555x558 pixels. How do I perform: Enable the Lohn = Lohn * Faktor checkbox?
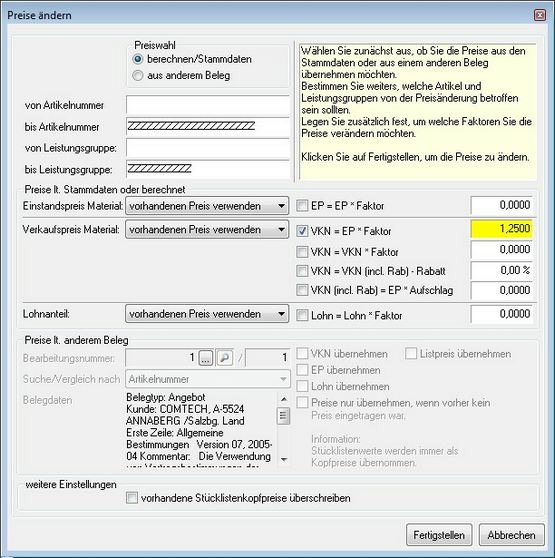click(302, 315)
